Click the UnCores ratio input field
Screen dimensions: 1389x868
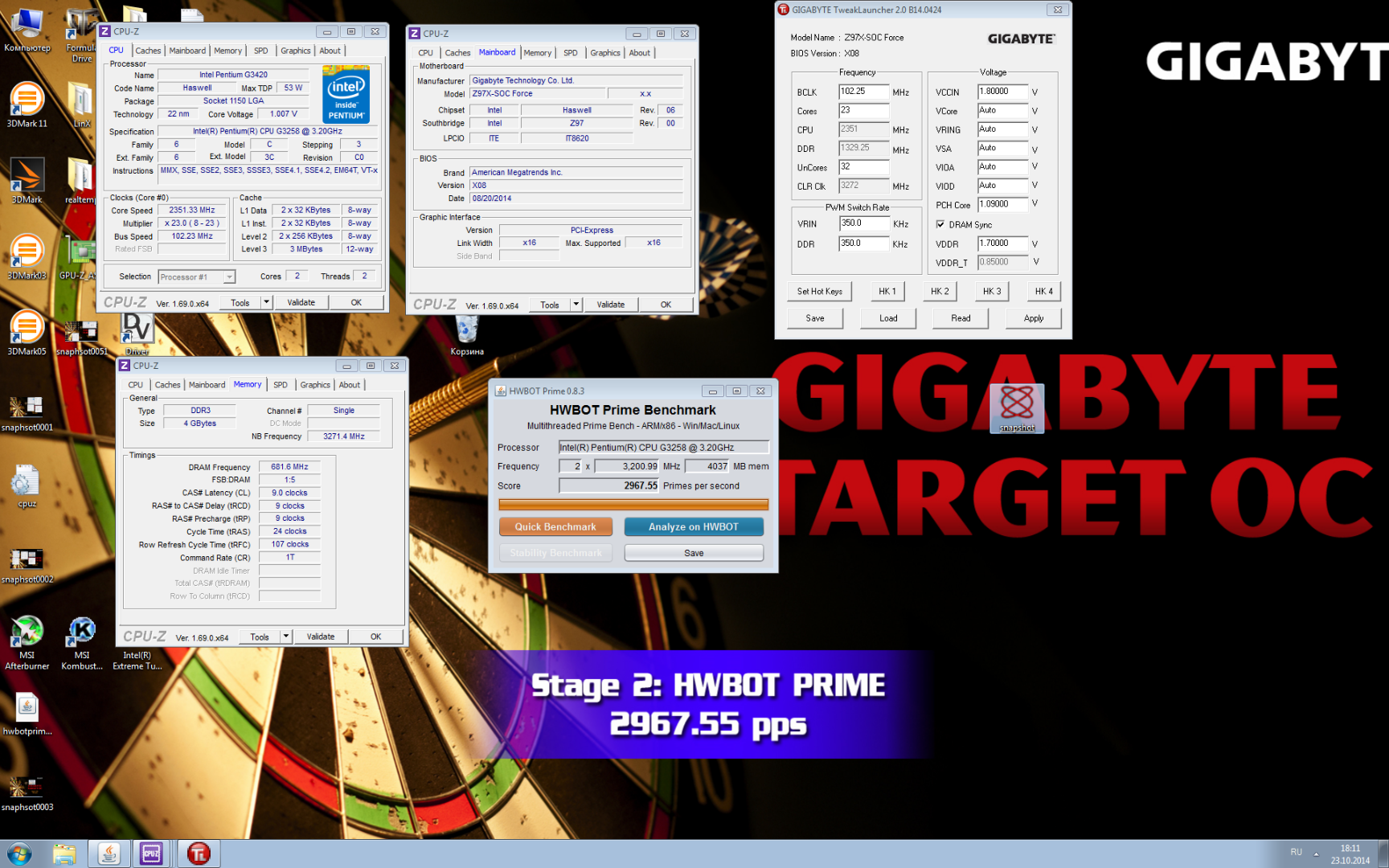point(864,167)
